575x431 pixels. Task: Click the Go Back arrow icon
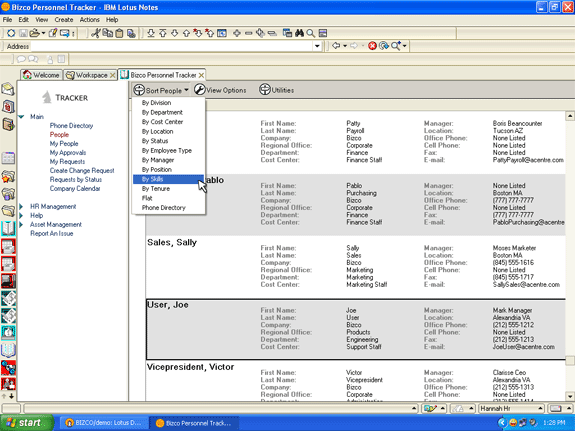coord(336,46)
